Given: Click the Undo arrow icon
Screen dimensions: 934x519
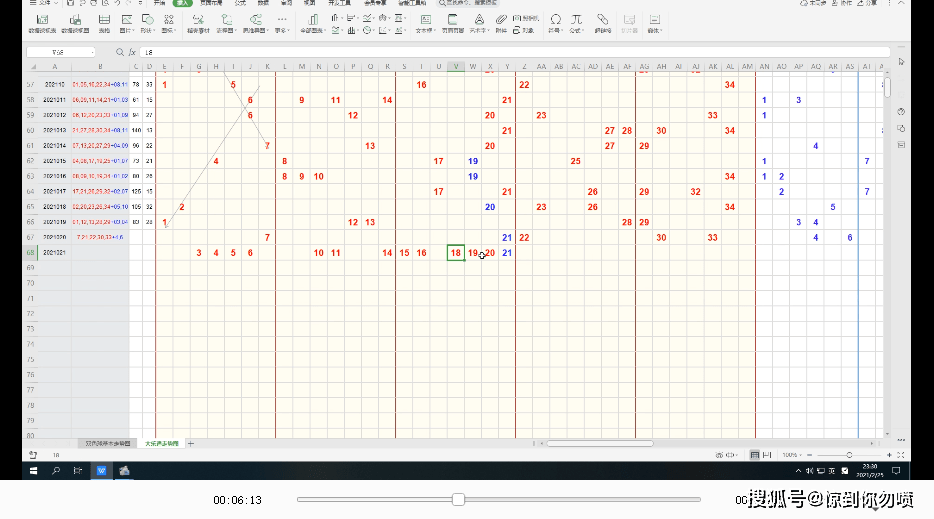Looking at the screenshot, I should (117, 3).
